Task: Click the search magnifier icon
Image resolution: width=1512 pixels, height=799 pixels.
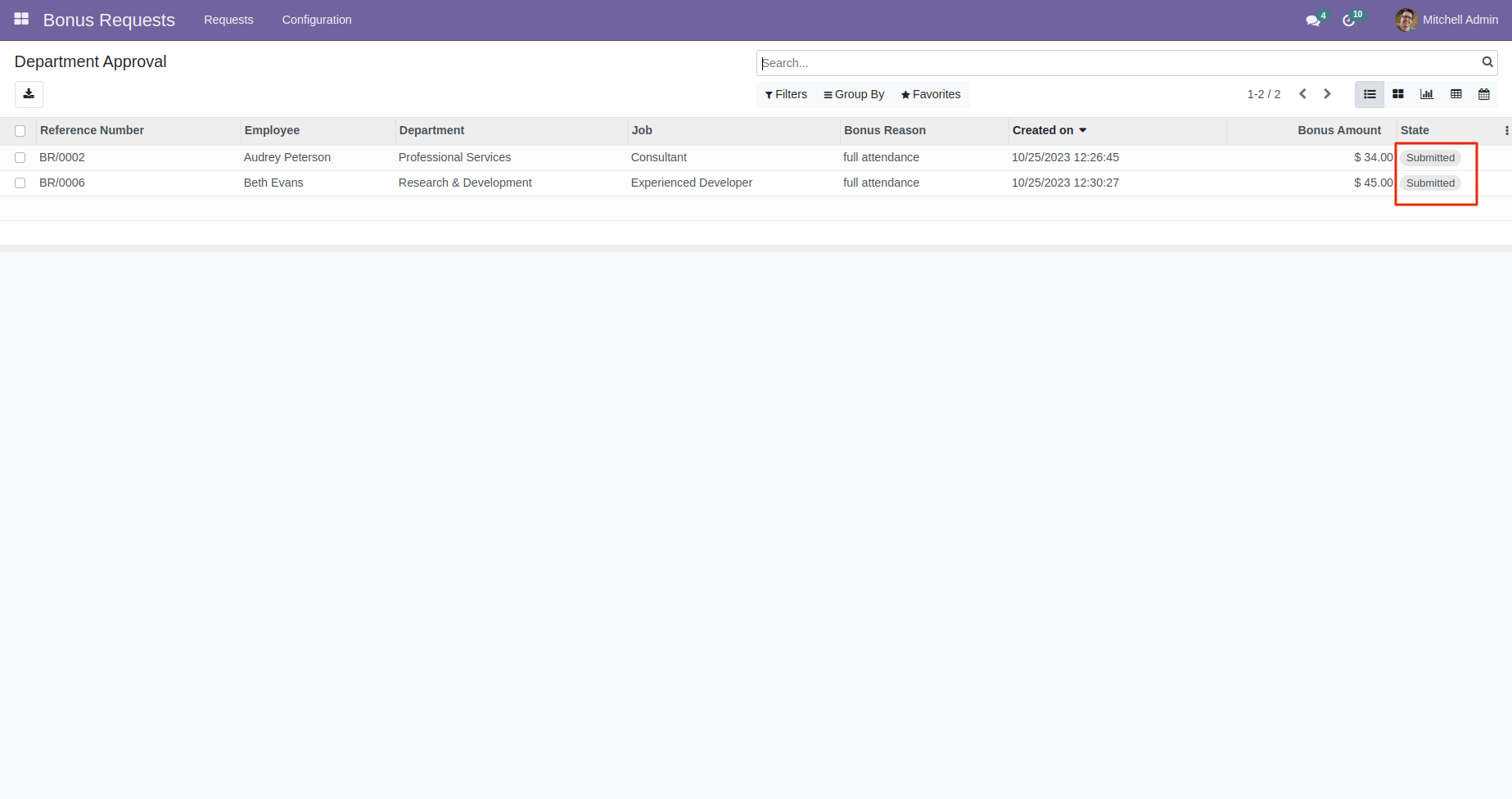Action: pyautogui.click(x=1487, y=62)
